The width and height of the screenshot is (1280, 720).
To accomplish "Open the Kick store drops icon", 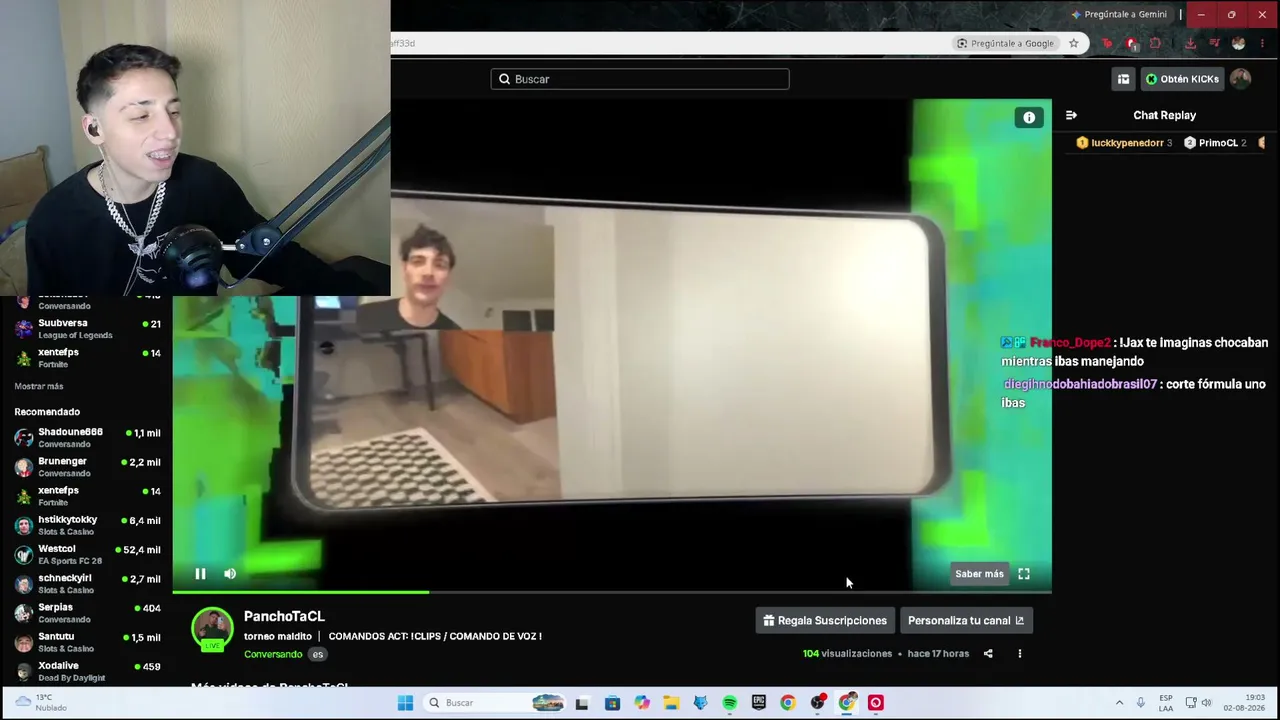I will pyautogui.click(x=1123, y=79).
